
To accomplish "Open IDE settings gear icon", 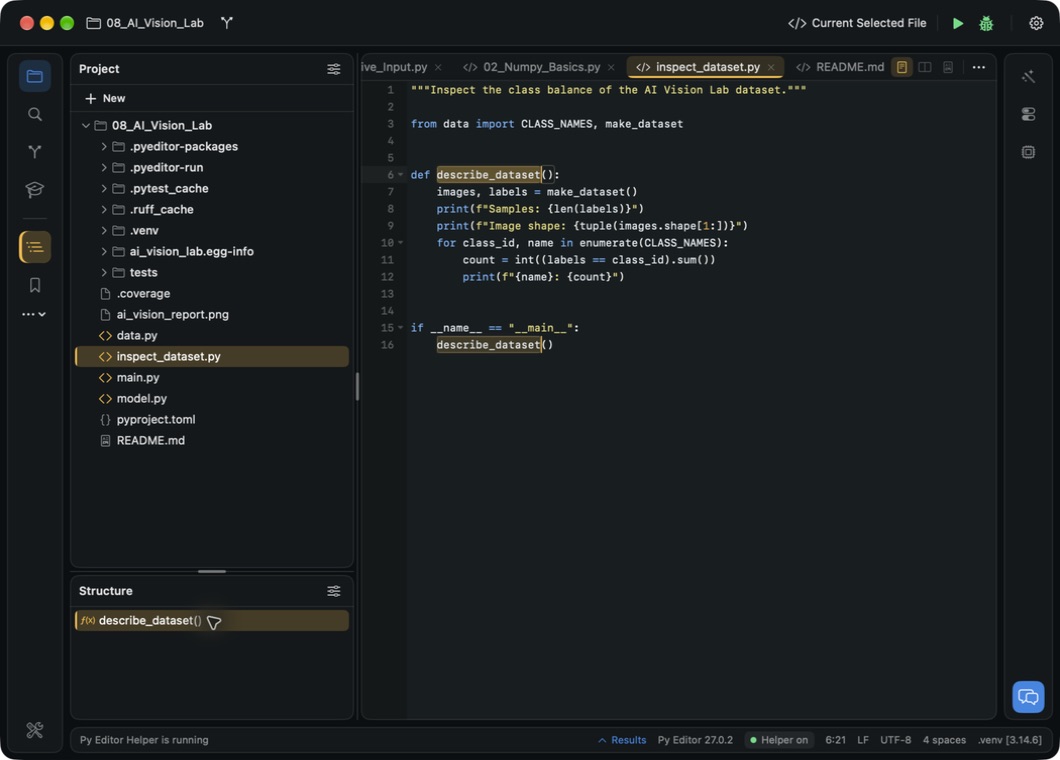I will click(1036, 23).
